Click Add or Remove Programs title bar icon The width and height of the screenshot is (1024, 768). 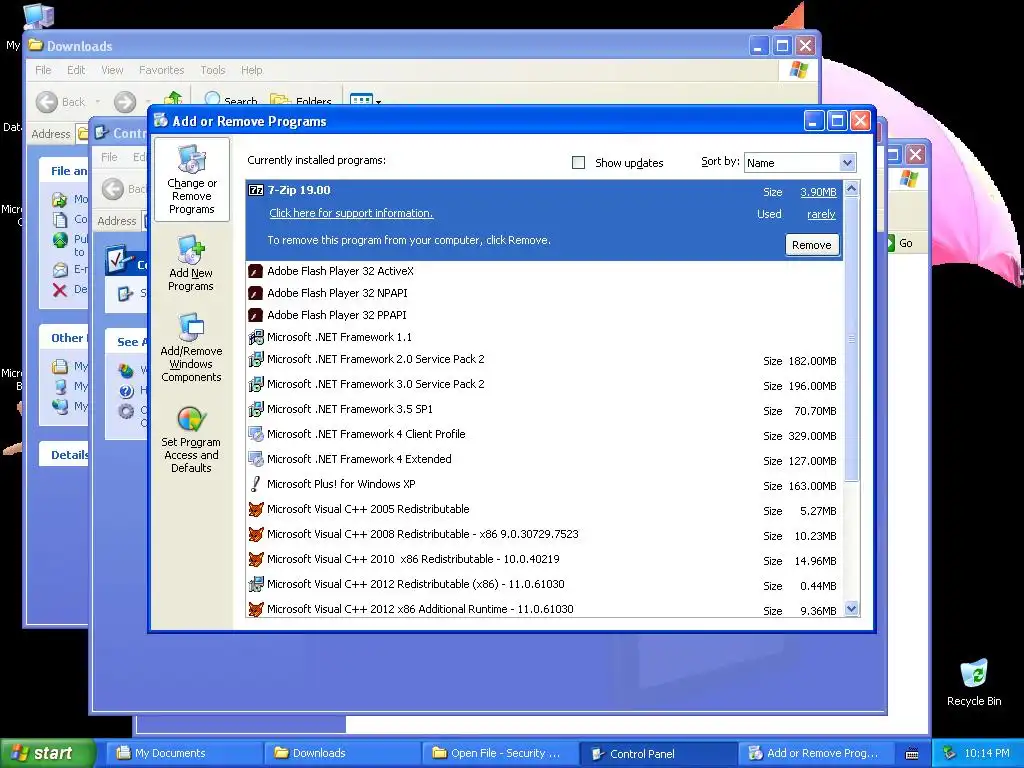(161, 121)
